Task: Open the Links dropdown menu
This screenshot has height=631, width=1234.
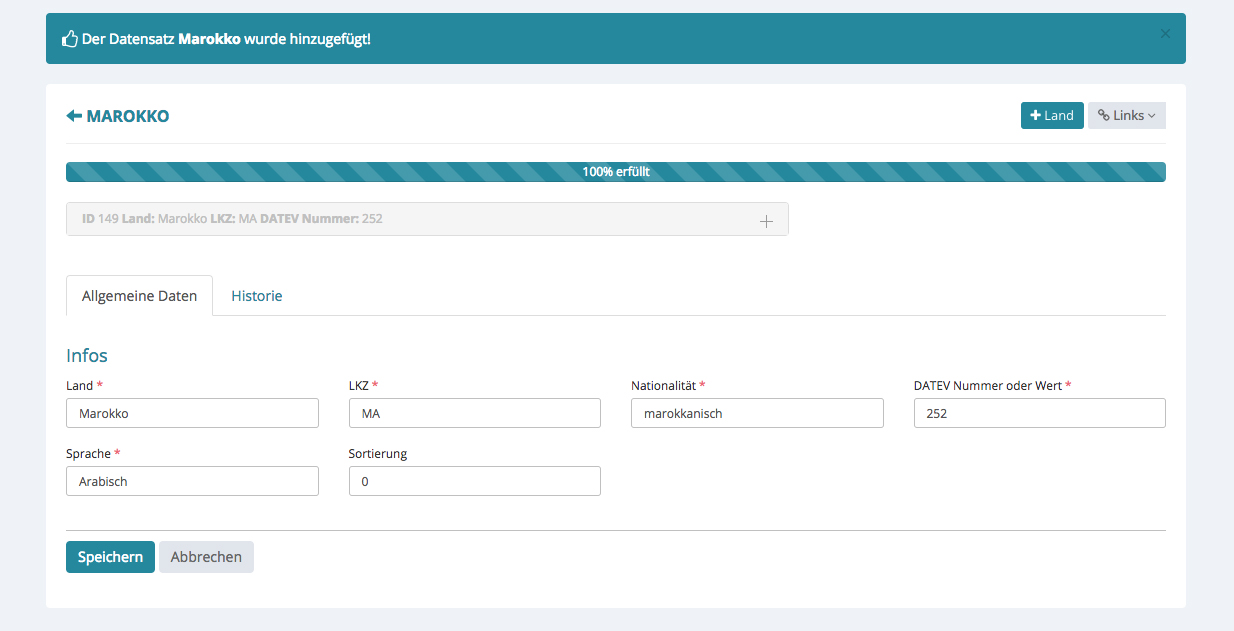Action: [x=1126, y=116]
